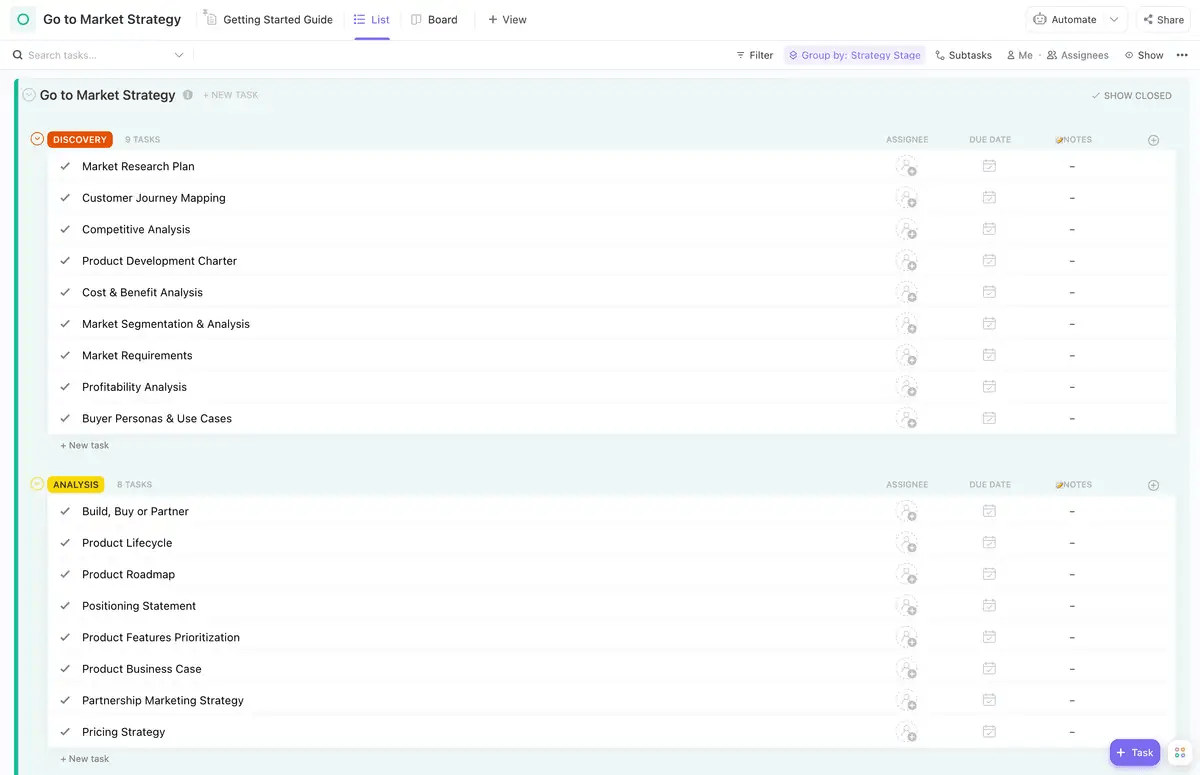Expand the Automate dropdown arrow
The height and width of the screenshot is (775, 1200).
1114,19
